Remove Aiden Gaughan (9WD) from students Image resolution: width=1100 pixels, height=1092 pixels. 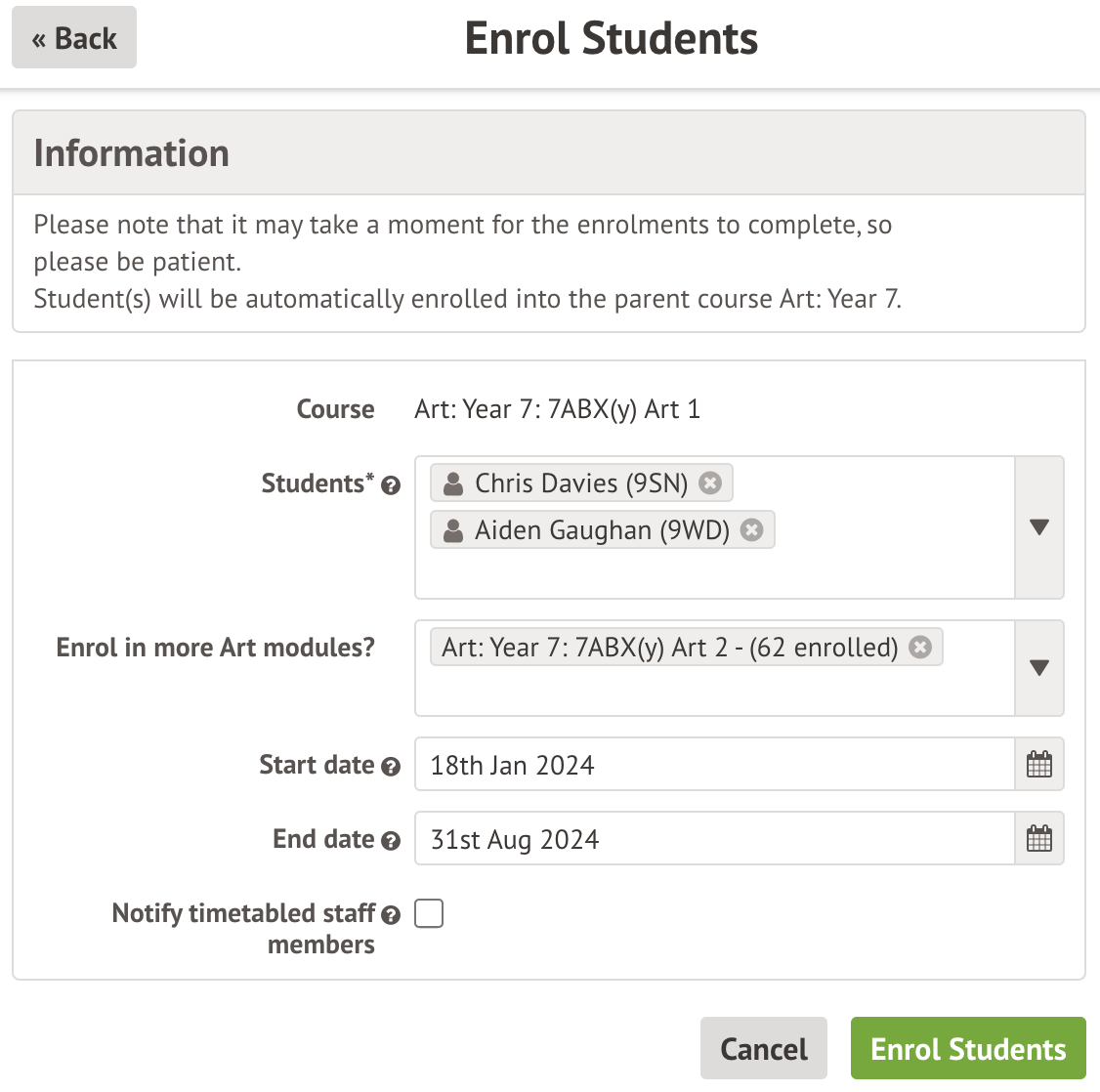tap(751, 529)
